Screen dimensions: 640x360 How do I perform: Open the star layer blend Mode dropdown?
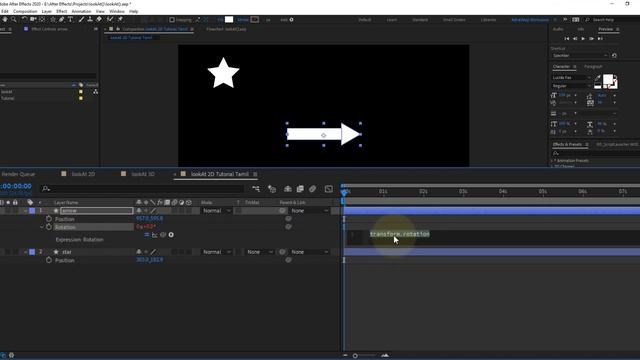pyautogui.click(x=217, y=252)
